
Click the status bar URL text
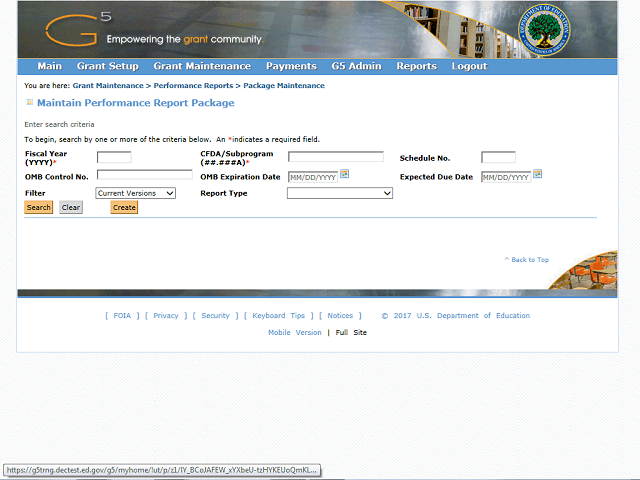[x=162, y=470]
